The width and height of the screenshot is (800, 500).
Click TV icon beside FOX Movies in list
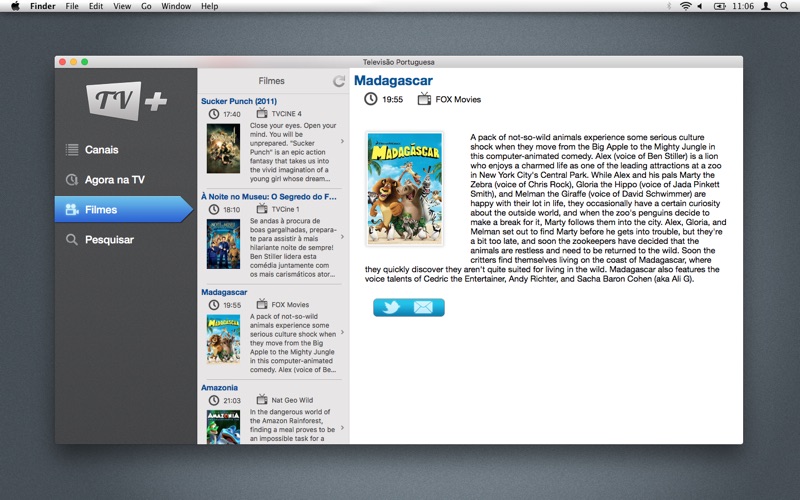tap(262, 304)
